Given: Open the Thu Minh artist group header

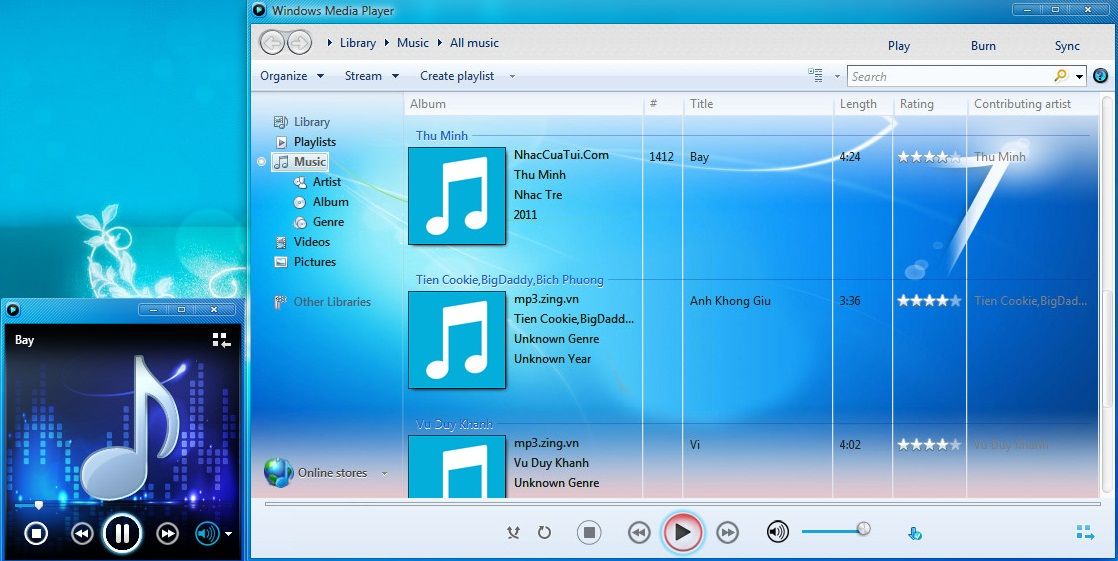Looking at the screenshot, I should [442, 135].
